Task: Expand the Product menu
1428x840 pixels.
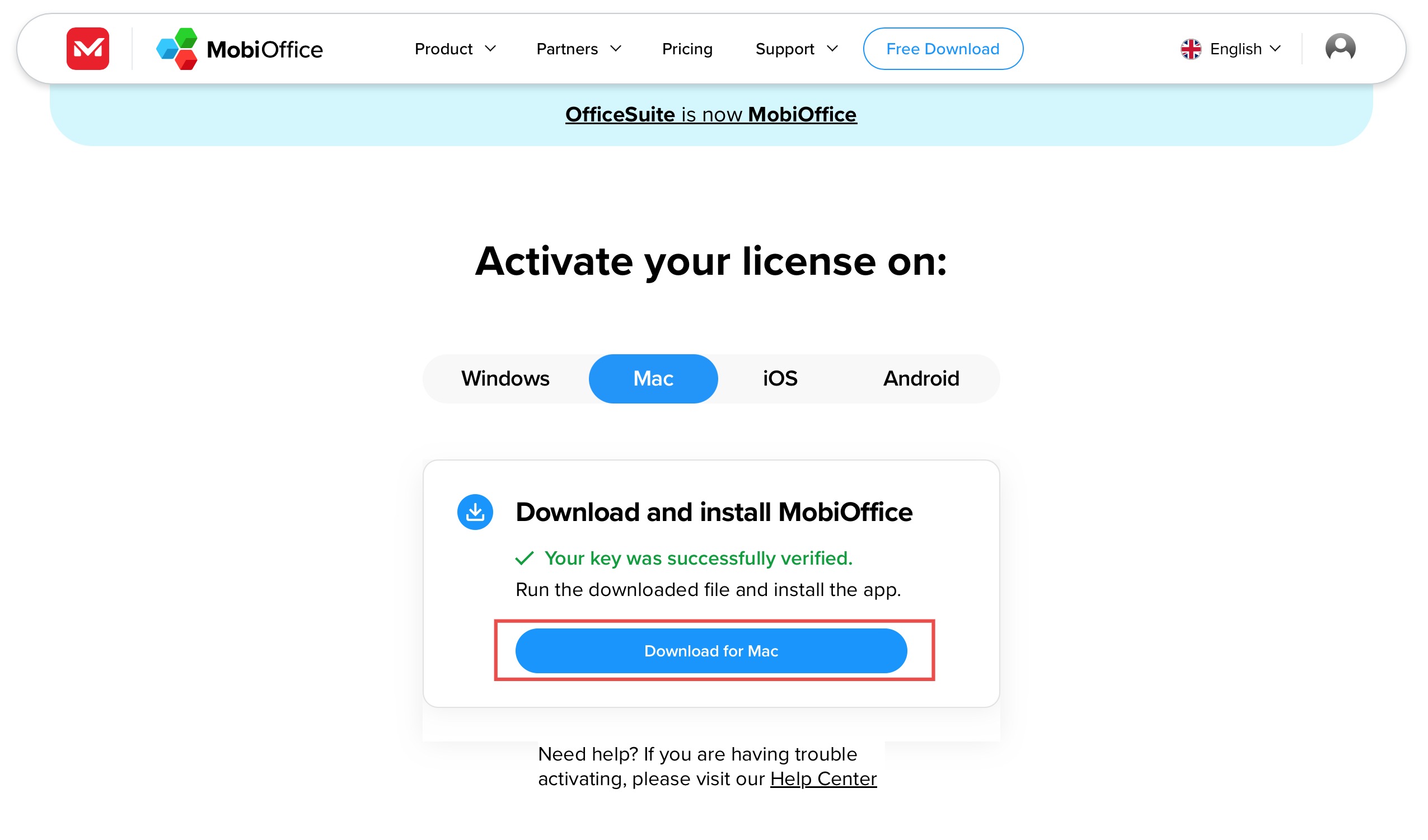Action: [457, 49]
